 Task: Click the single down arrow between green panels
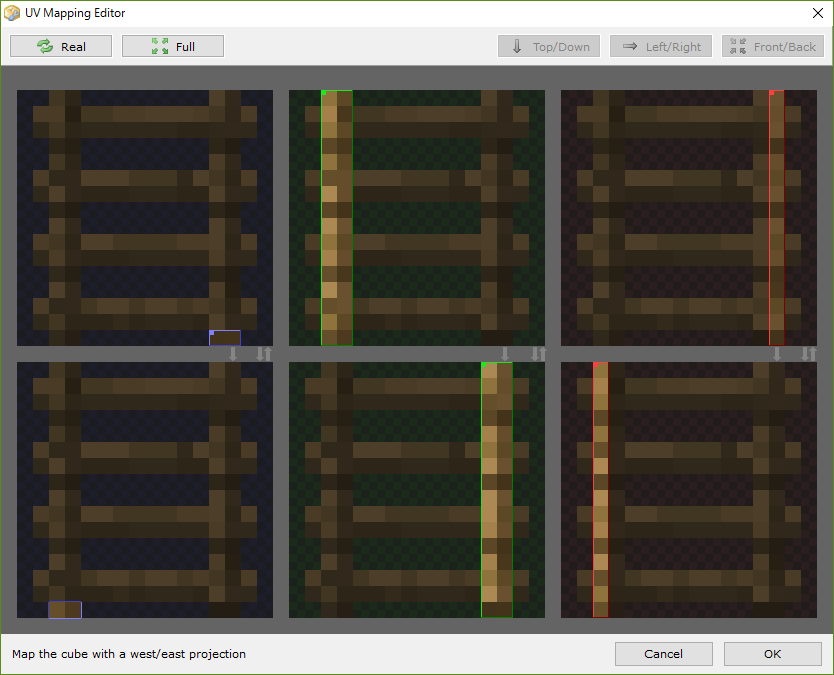[x=505, y=354]
